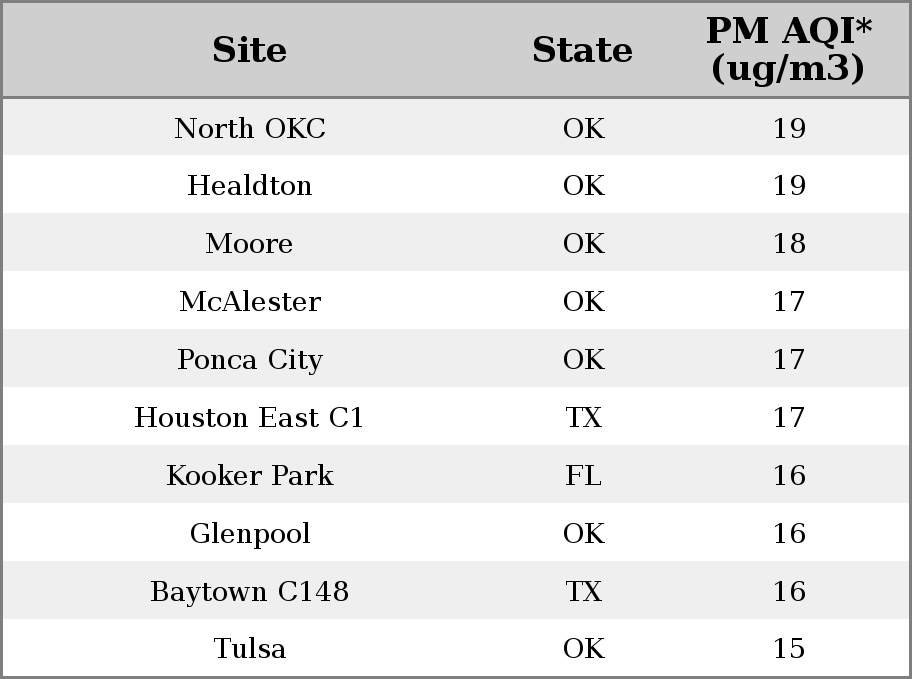Click the OK state cell for Glenpool
Screen dimensions: 912x679
[583, 534]
